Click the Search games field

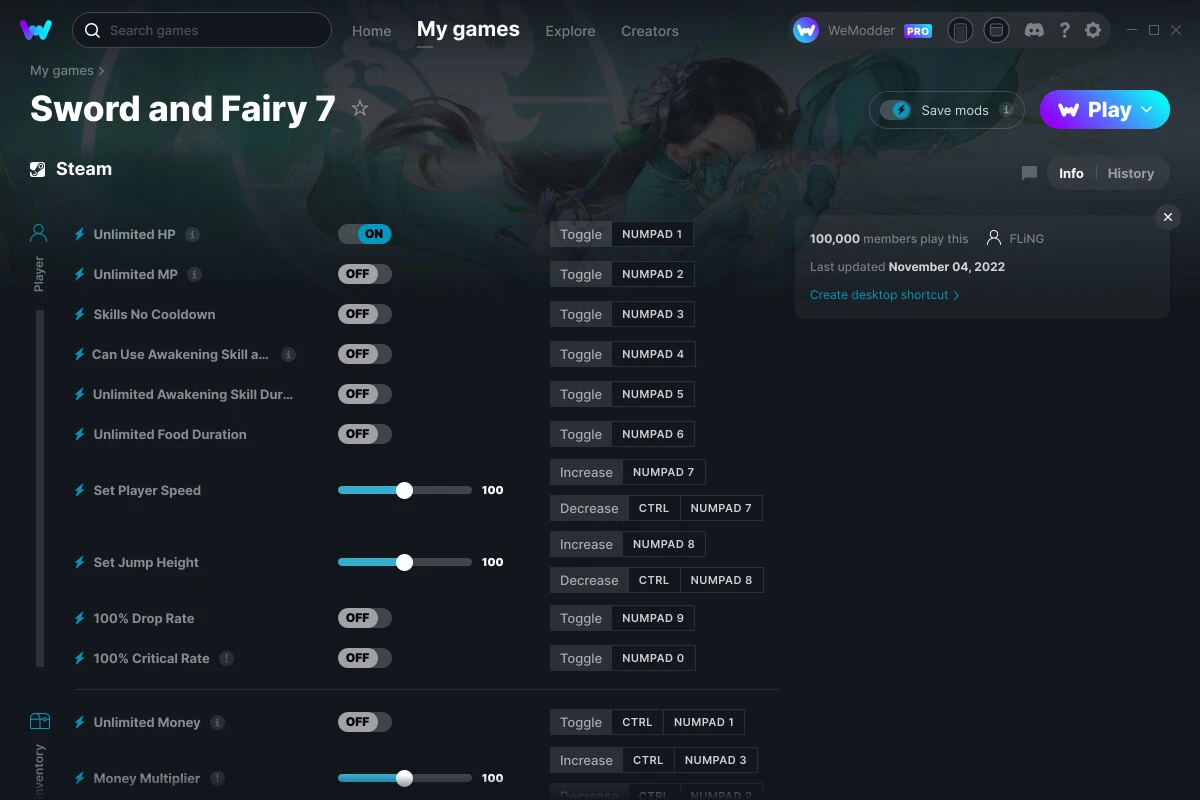click(x=200, y=30)
